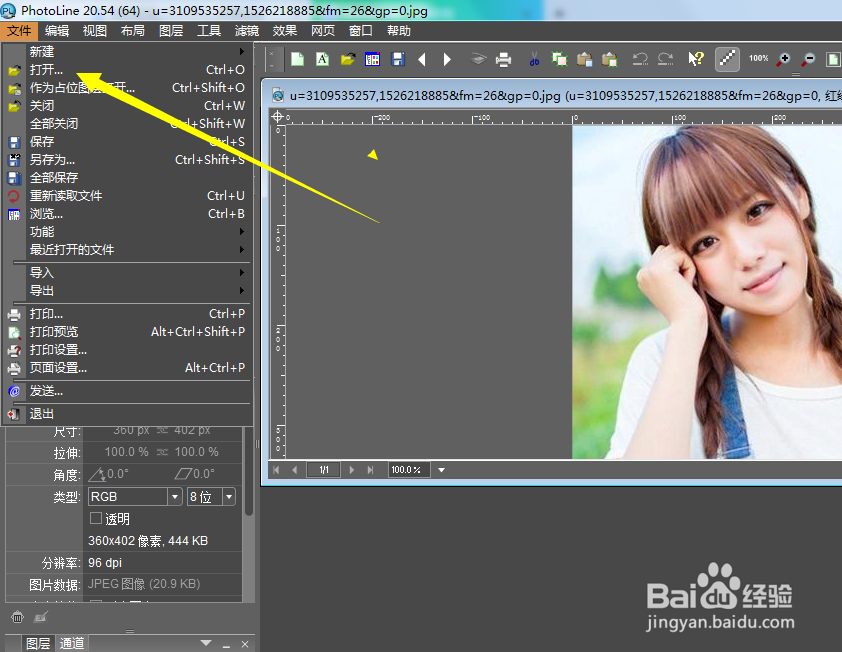Click the last page navigation button

[x=370, y=470]
